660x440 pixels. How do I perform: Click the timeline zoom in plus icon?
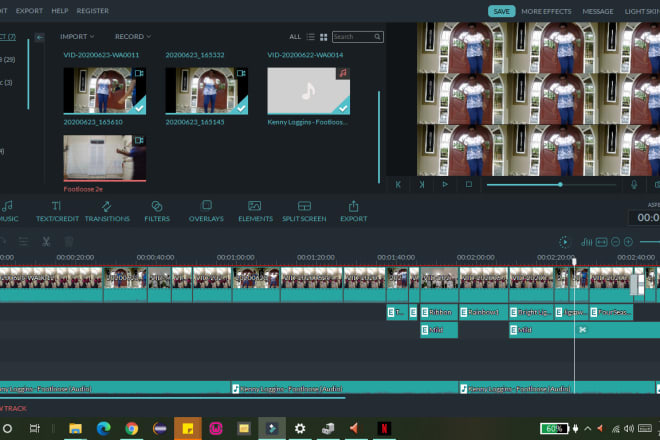point(628,242)
